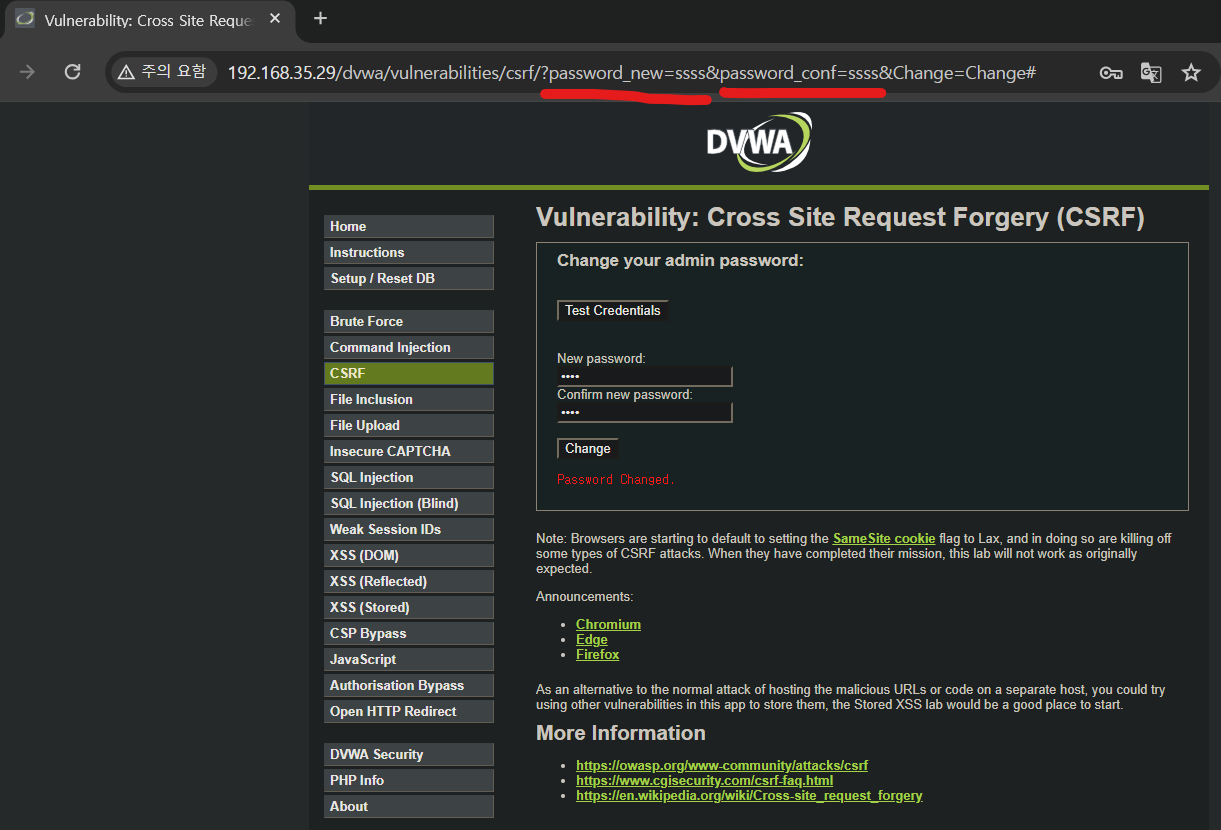1221x830 pixels.
Task: Select the Vulnerability CSRF browser tab
Action: pos(150,19)
